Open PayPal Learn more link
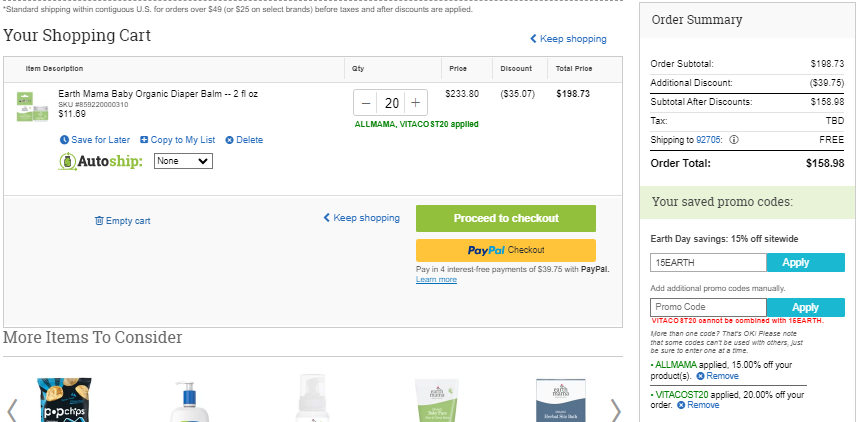 436,280
